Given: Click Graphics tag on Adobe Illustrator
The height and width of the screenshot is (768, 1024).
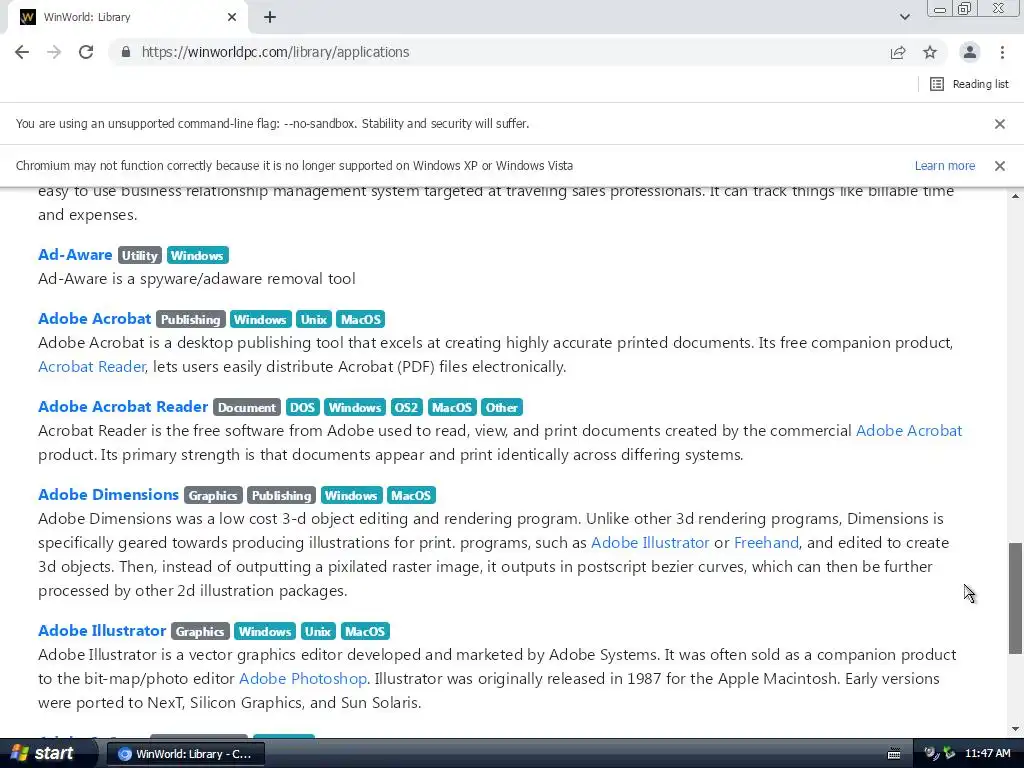Looking at the screenshot, I should tap(200, 632).
